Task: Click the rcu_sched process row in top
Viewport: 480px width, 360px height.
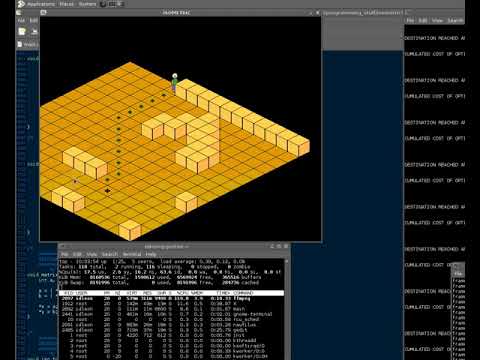Action: coord(171,319)
